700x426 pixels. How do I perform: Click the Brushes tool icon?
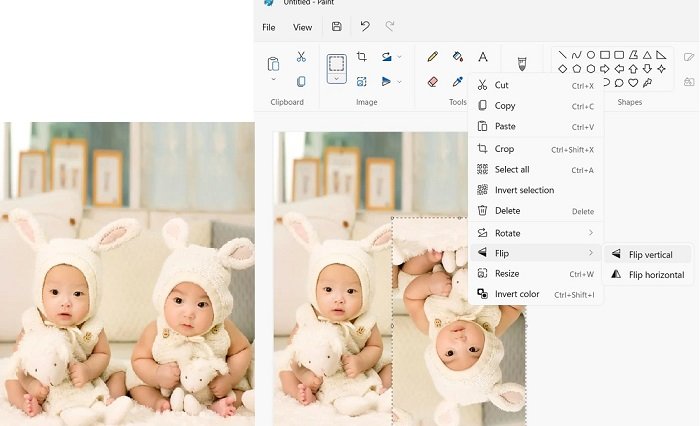point(521,62)
